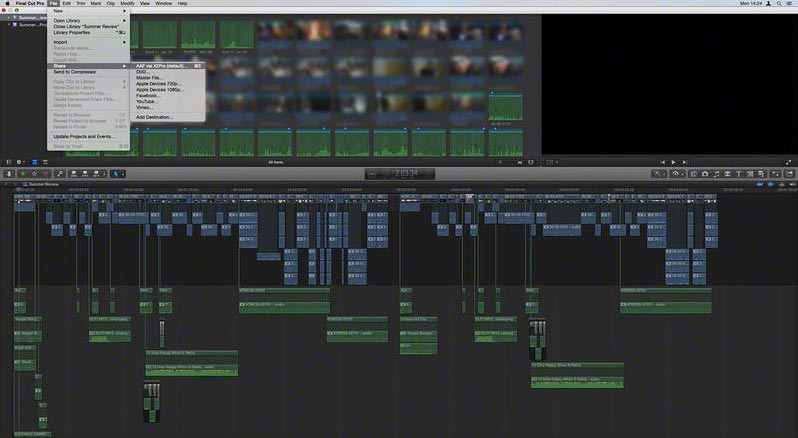Open the Themes Browser icon
Viewport: 798px width, 438px height.
761,174
